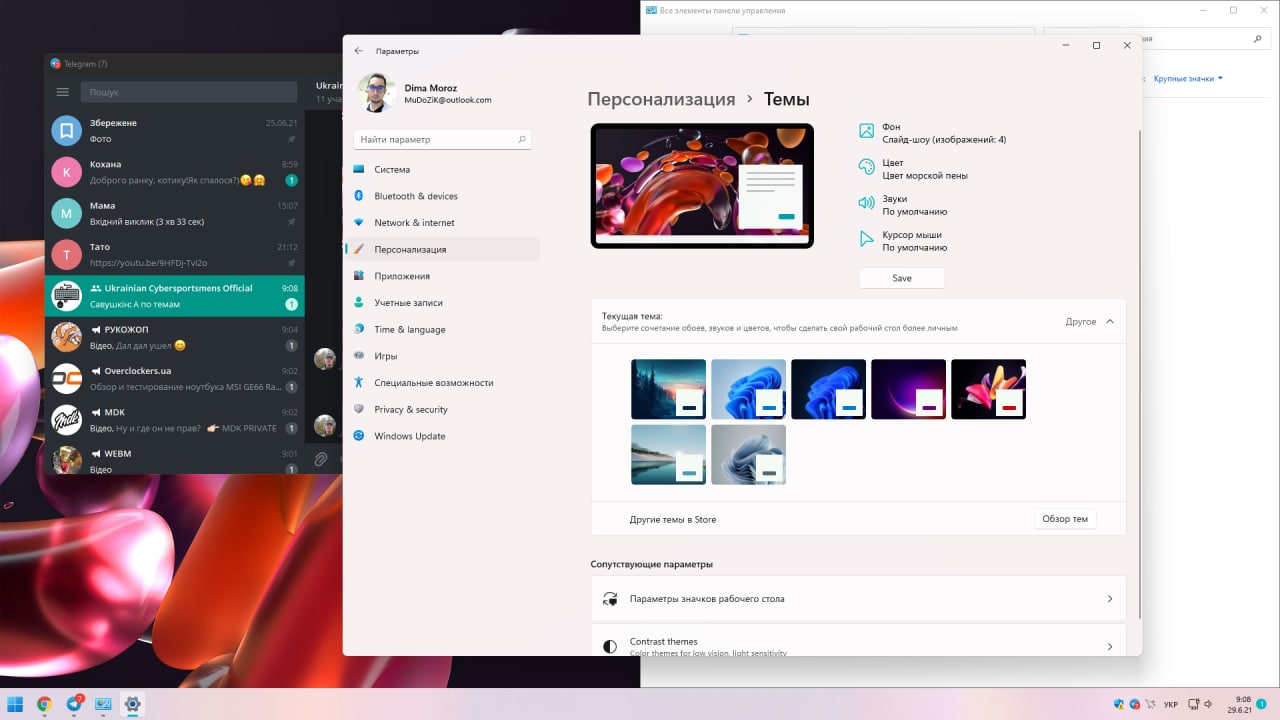Open Privacy & security settings
1280x720 pixels.
[x=441, y=409]
